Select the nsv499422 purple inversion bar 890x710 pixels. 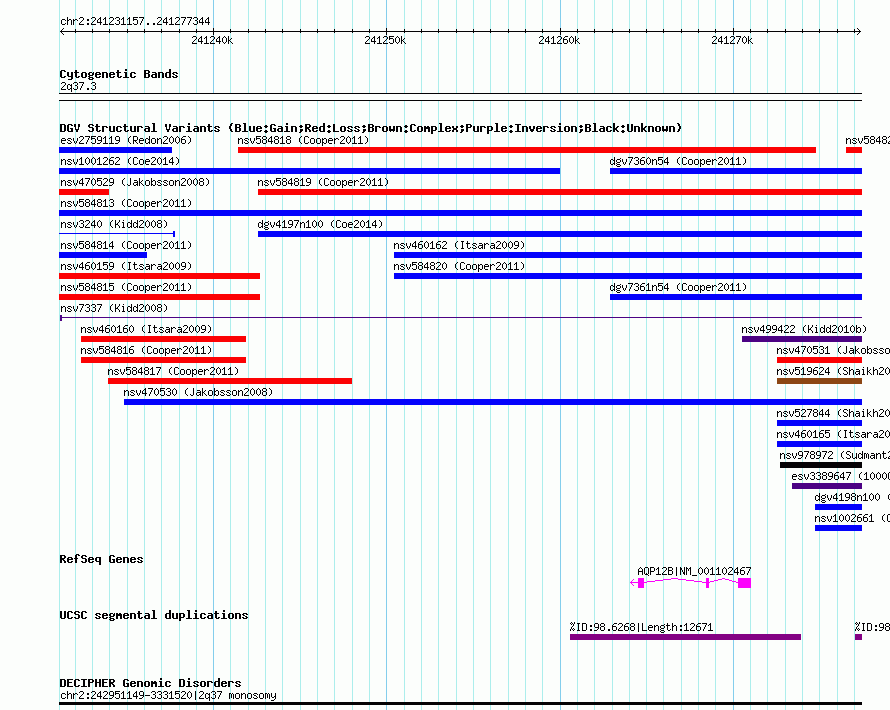[801, 339]
